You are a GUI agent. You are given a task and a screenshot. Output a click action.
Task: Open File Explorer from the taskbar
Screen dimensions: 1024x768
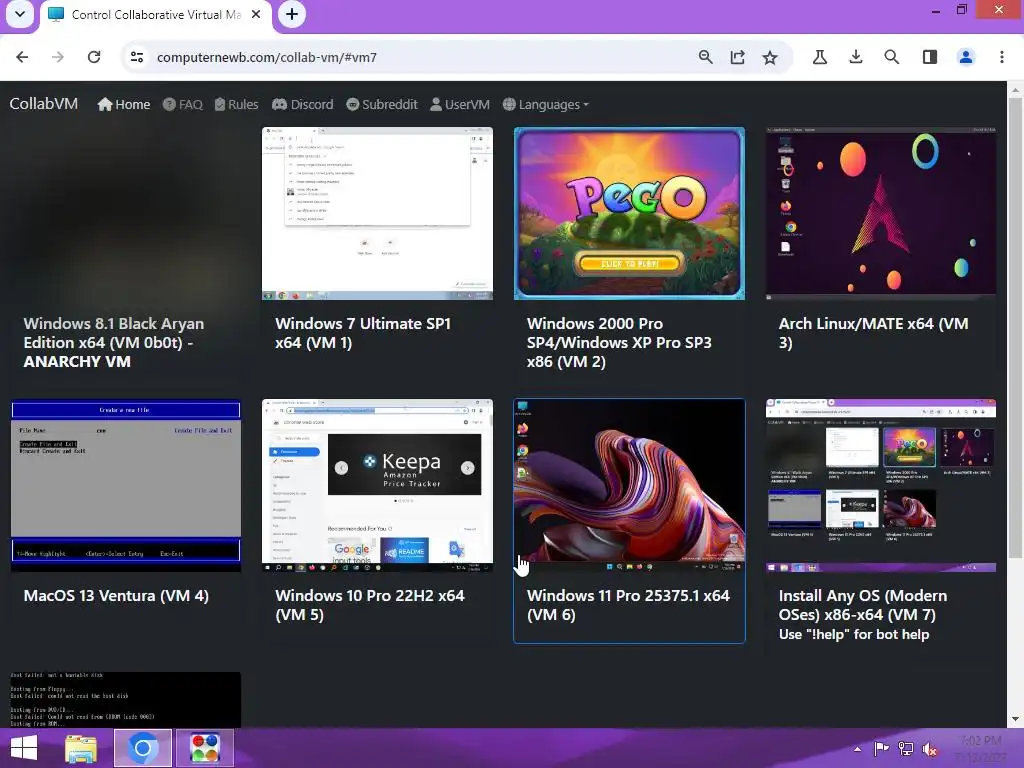(81, 748)
